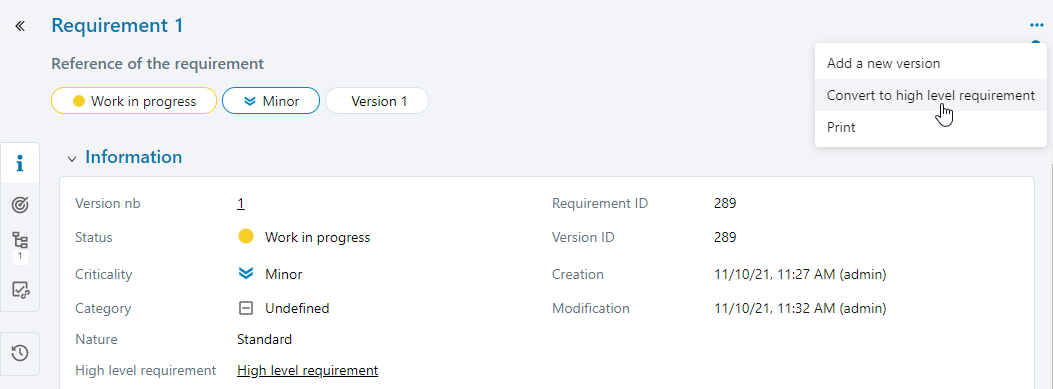Collapse the Information section chevron

click(x=72, y=159)
